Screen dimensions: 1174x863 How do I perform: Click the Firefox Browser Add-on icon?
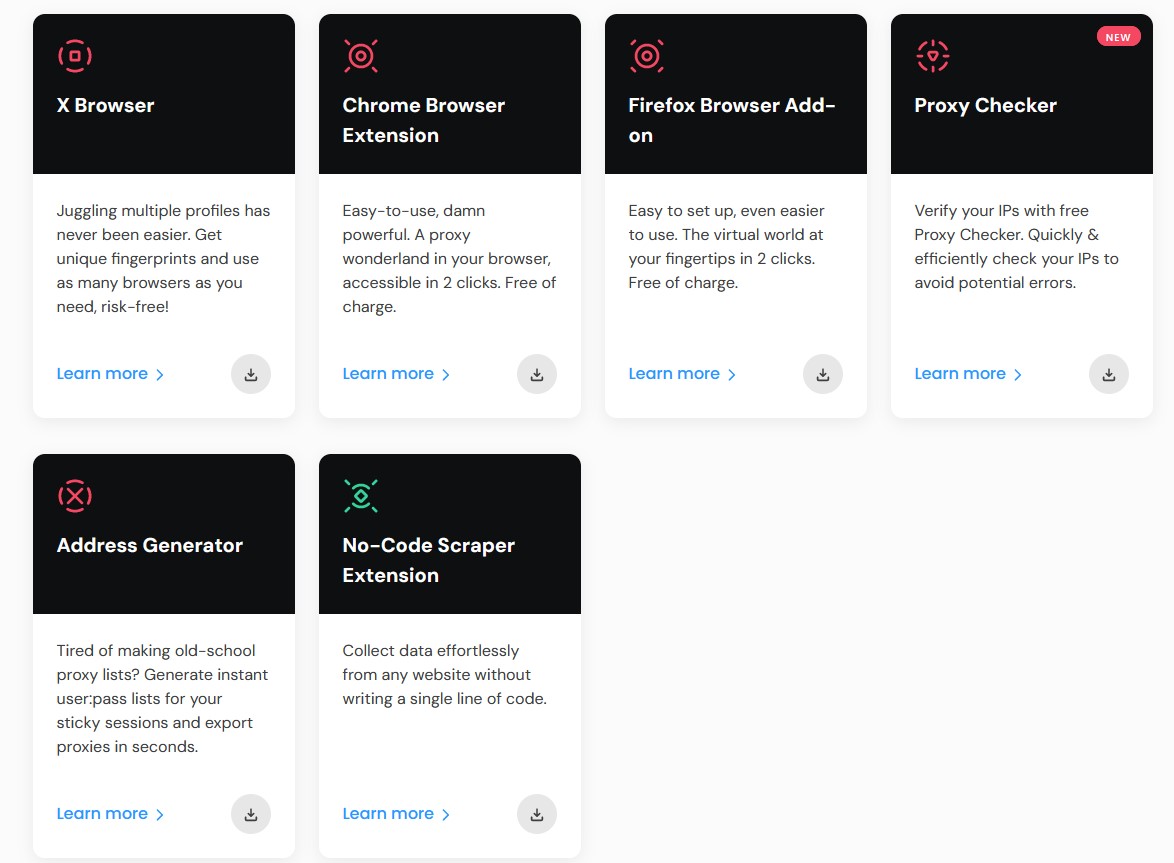[647, 56]
